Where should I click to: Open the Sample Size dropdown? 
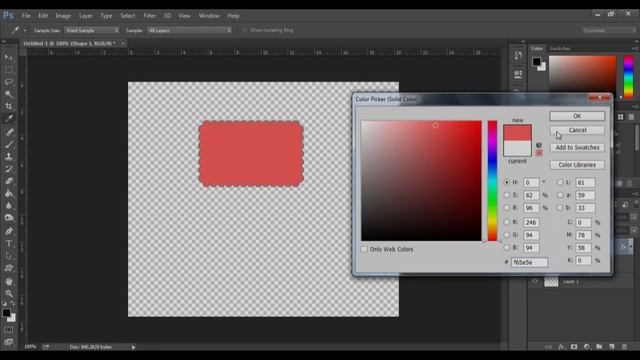(x=92, y=30)
